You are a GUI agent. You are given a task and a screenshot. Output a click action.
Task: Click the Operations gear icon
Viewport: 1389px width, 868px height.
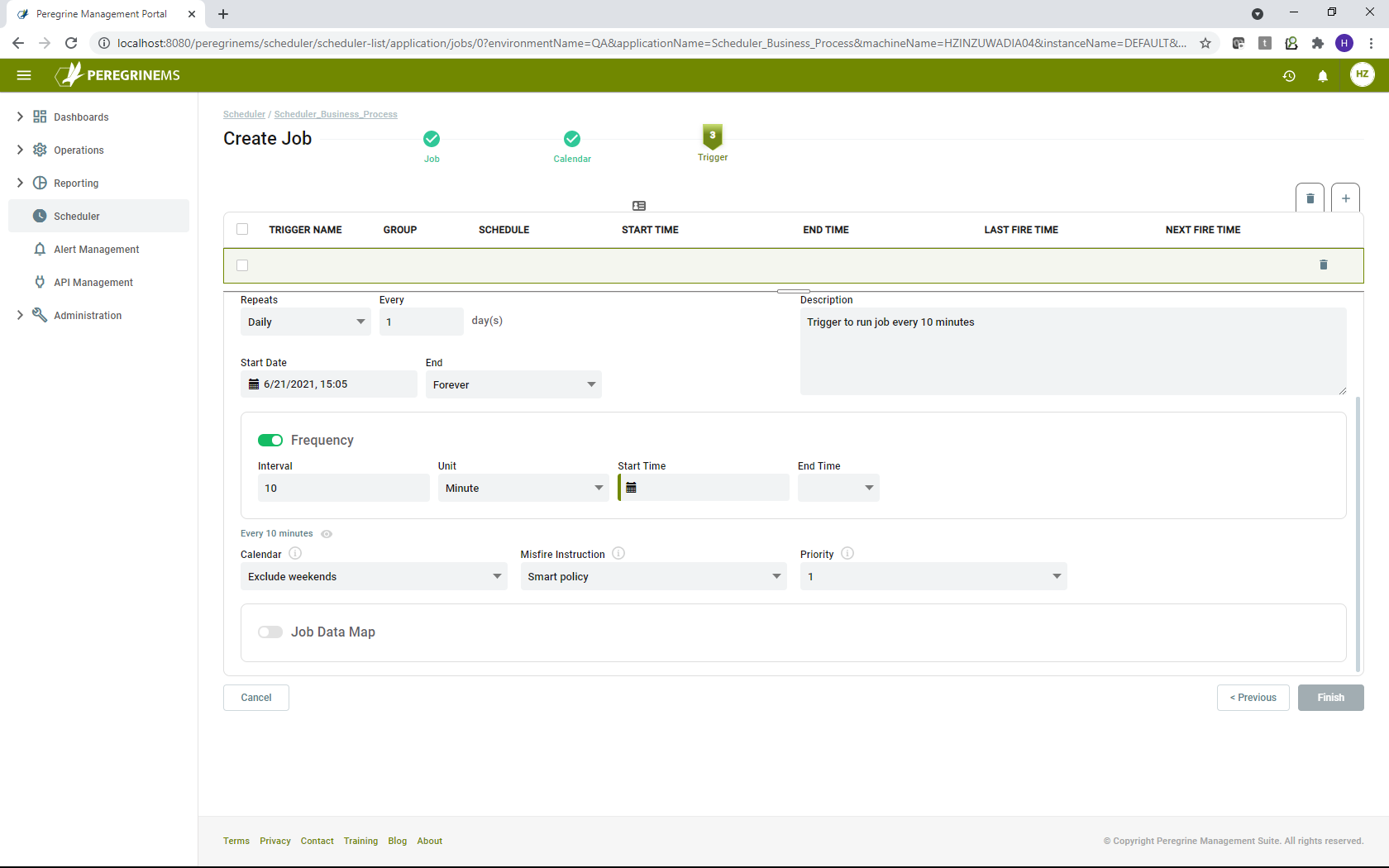(40, 150)
